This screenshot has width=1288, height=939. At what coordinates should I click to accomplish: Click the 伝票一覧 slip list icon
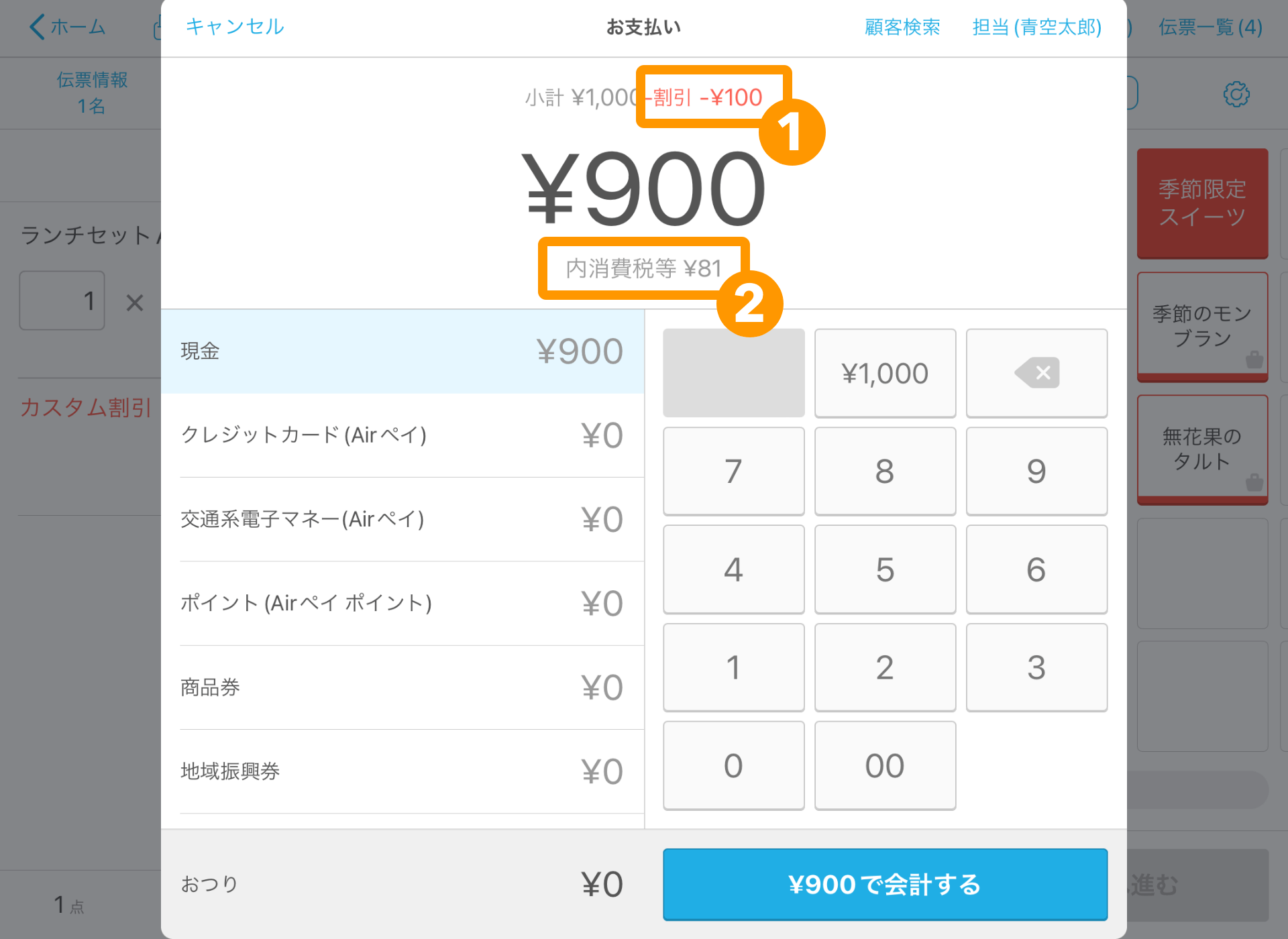tap(1211, 27)
